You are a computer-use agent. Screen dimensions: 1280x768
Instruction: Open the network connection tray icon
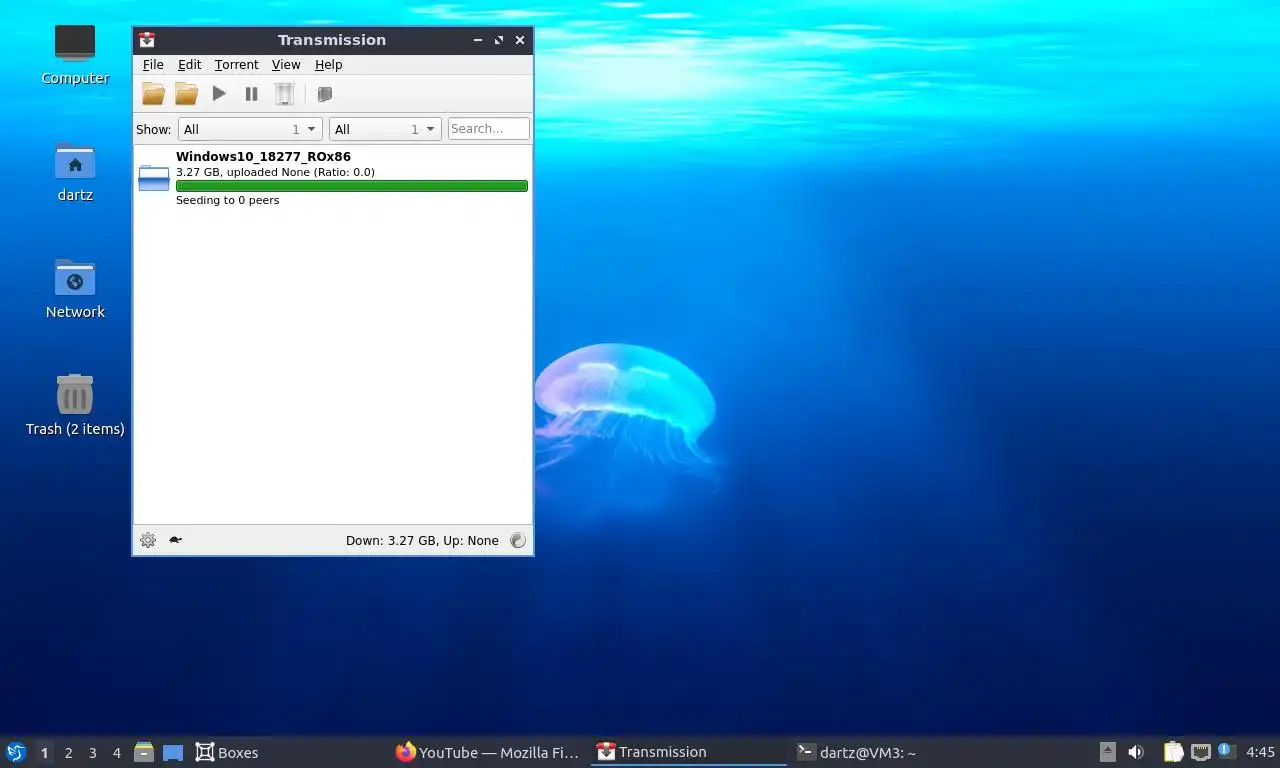(x=1200, y=752)
